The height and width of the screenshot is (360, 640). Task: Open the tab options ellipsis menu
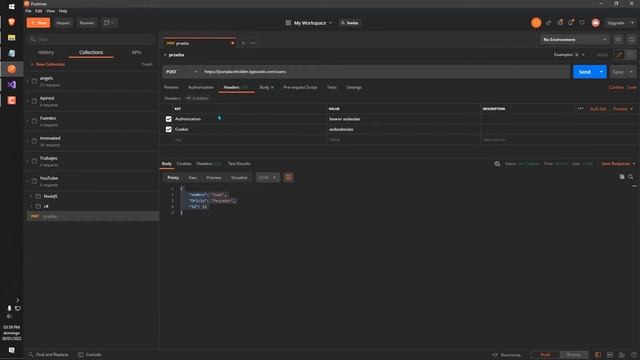pyautogui.click(x=253, y=43)
